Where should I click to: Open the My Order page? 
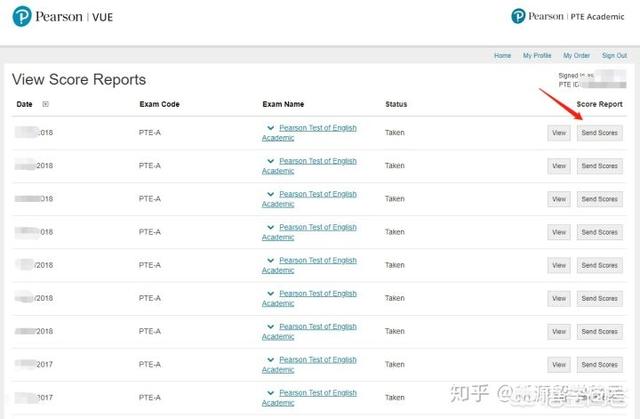click(576, 55)
